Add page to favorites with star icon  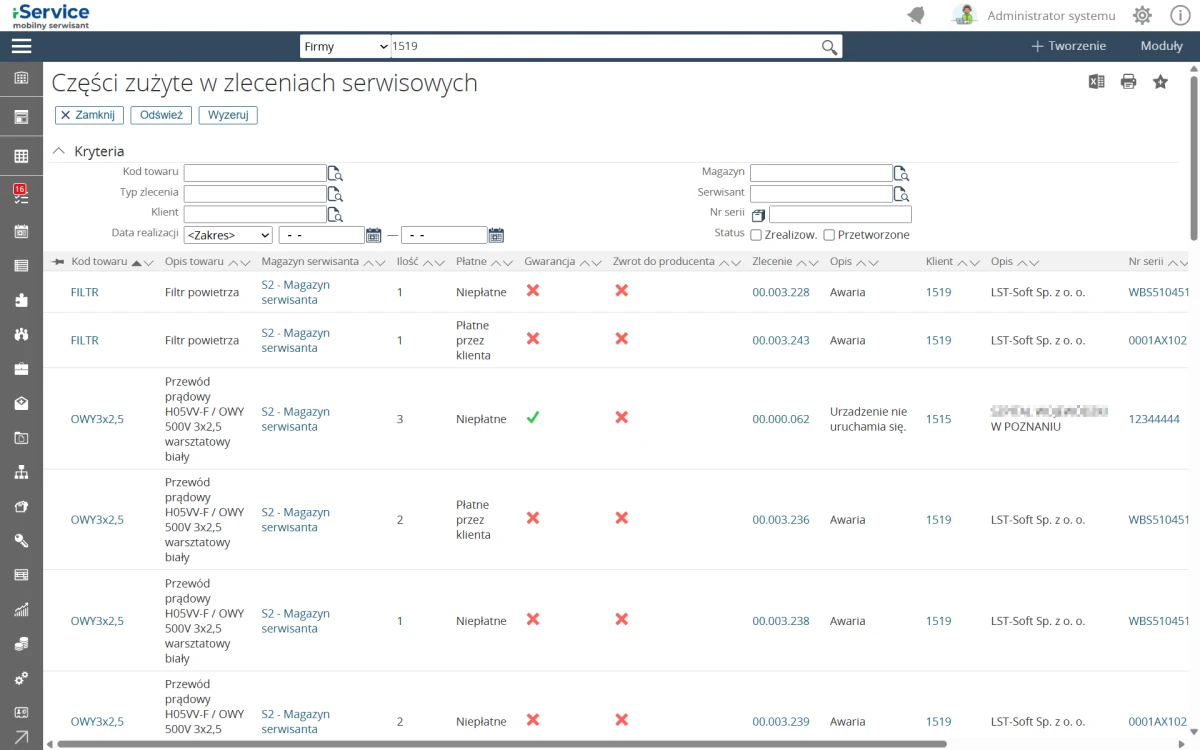1160,82
